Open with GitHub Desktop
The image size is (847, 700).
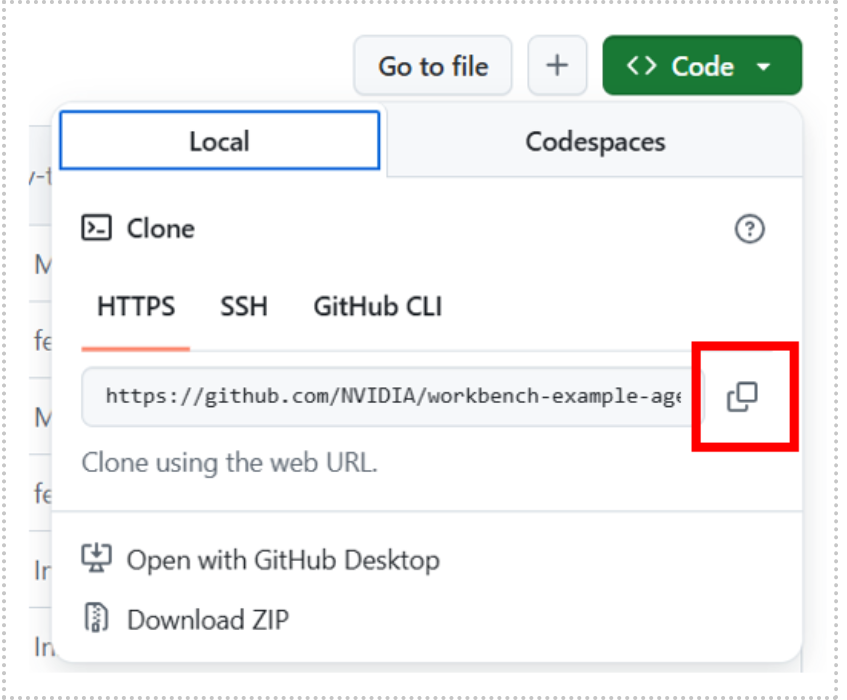coord(282,559)
